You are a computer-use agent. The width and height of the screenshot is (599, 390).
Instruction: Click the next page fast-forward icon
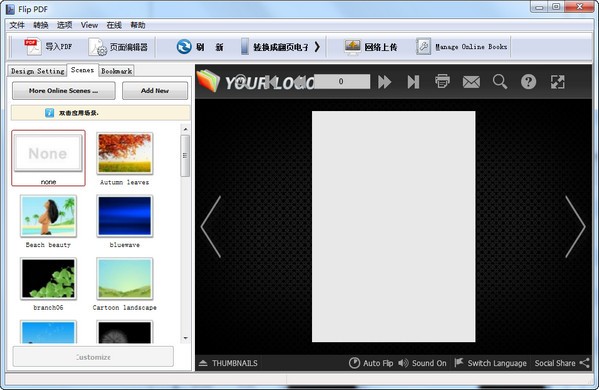tap(384, 82)
